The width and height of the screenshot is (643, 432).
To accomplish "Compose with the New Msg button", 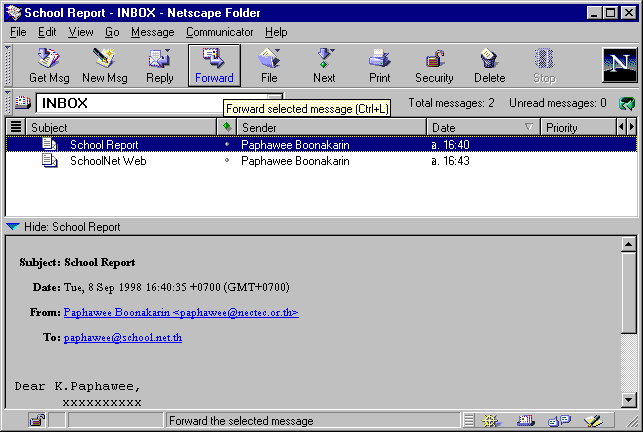I will 105,66.
